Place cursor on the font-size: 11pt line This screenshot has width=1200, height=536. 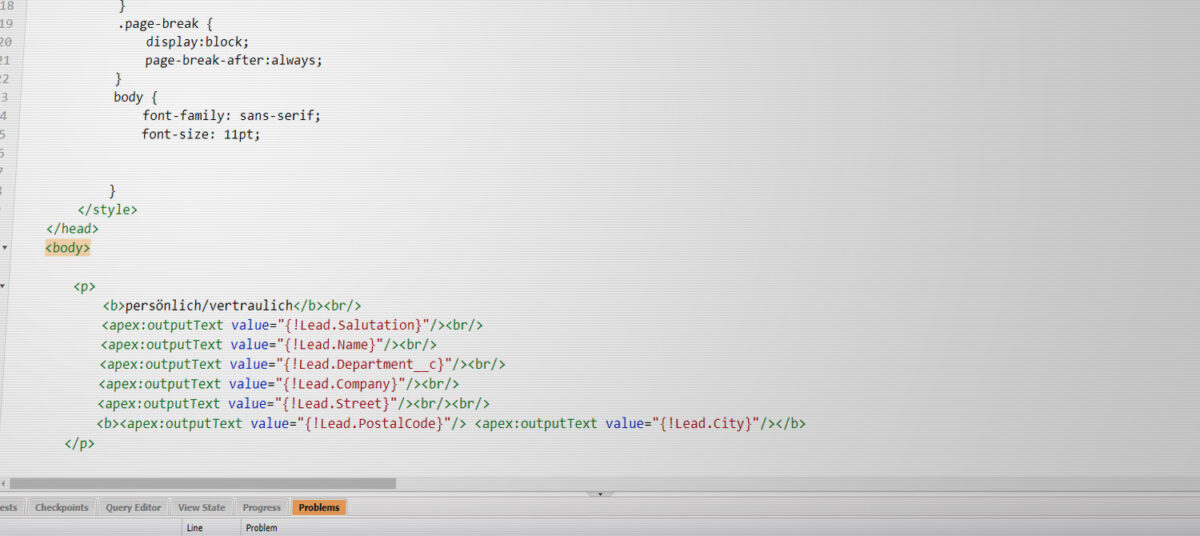(x=201, y=133)
